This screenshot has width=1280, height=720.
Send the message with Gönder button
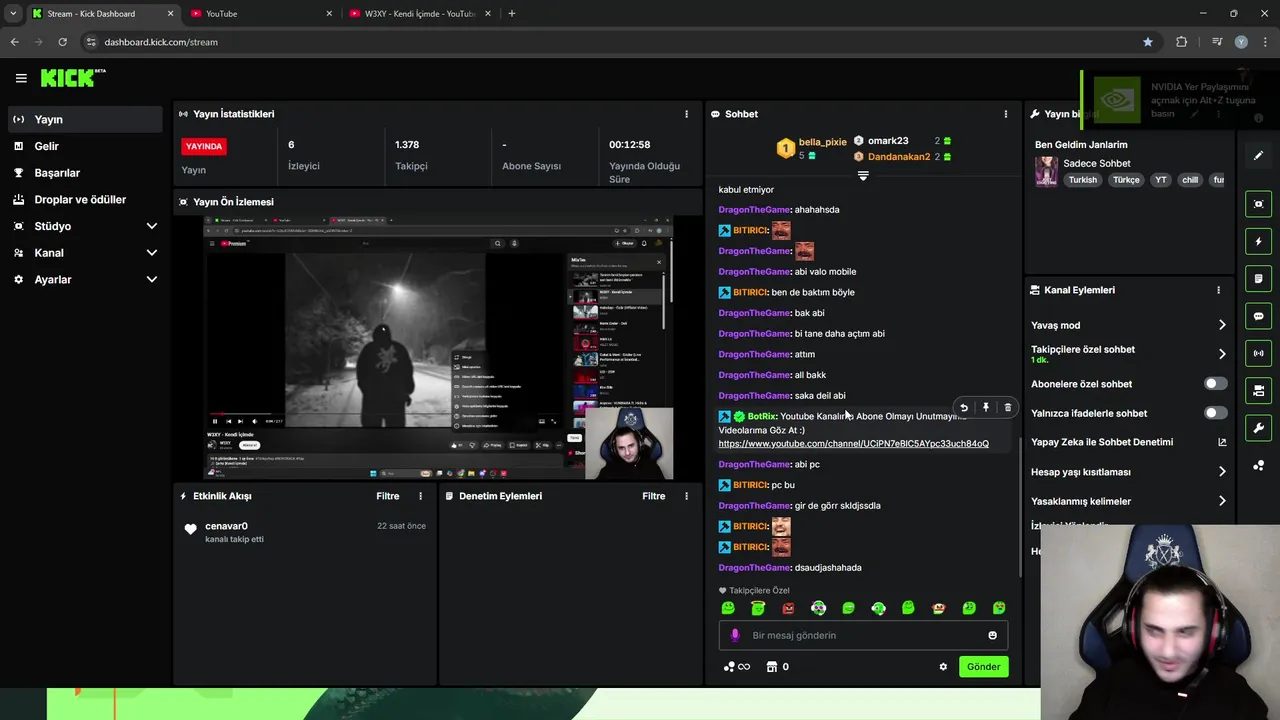tap(983, 667)
